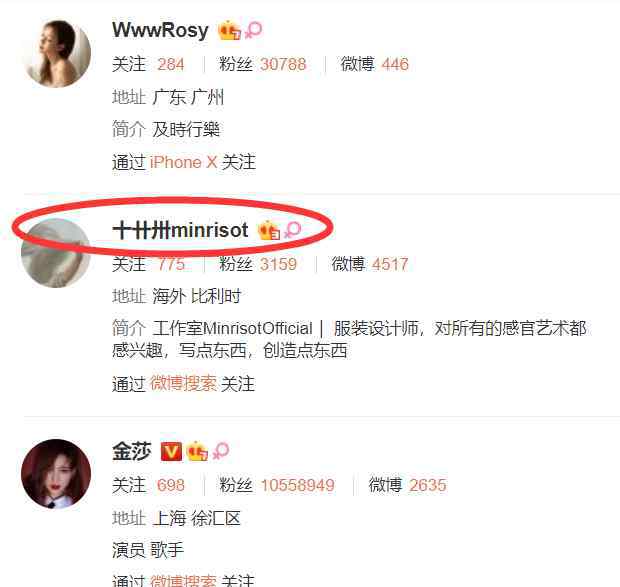Click the crown membership badge next to 十卄卅minrisot
620x587 pixels.
269,230
